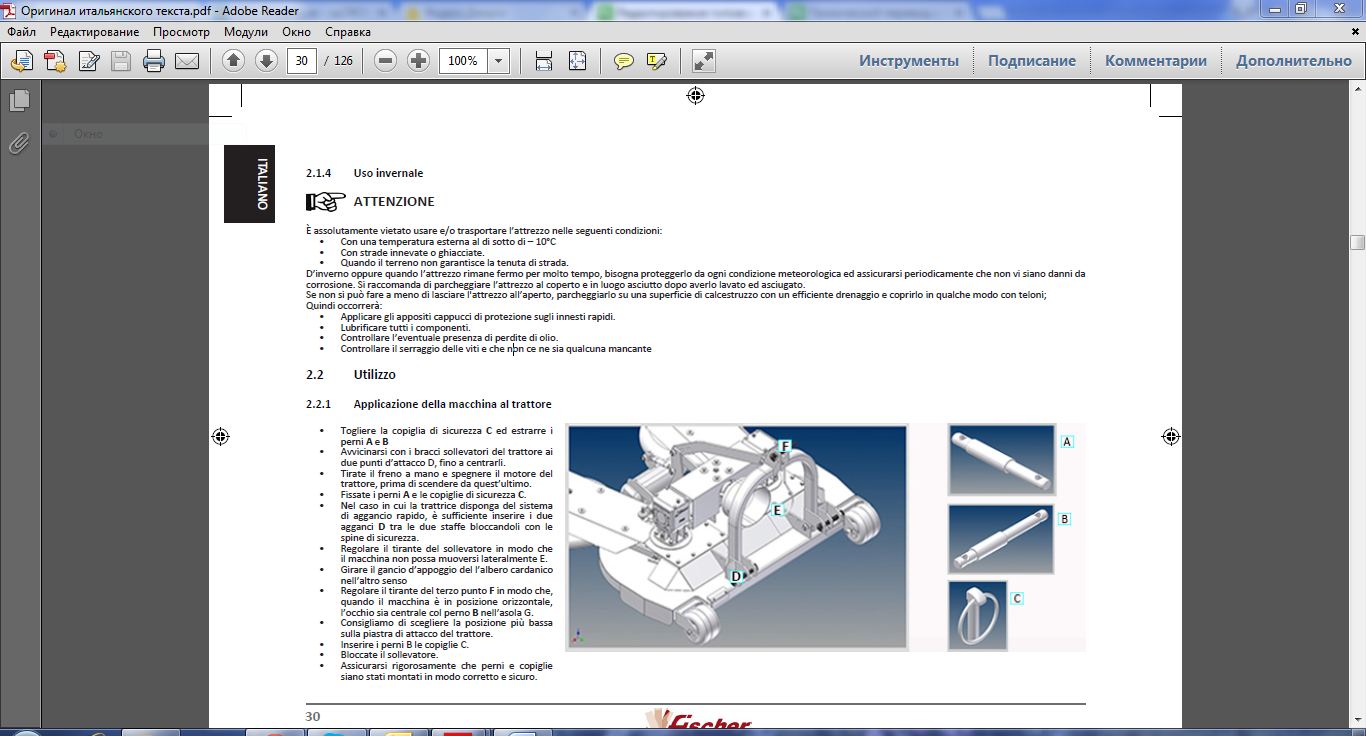
Task: Click the pin image labeled B
Action: click(1000, 539)
